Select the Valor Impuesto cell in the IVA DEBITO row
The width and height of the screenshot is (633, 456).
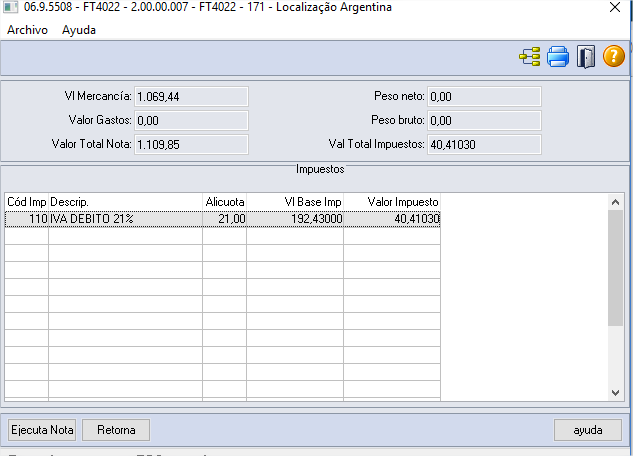click(x=392, y=219)
